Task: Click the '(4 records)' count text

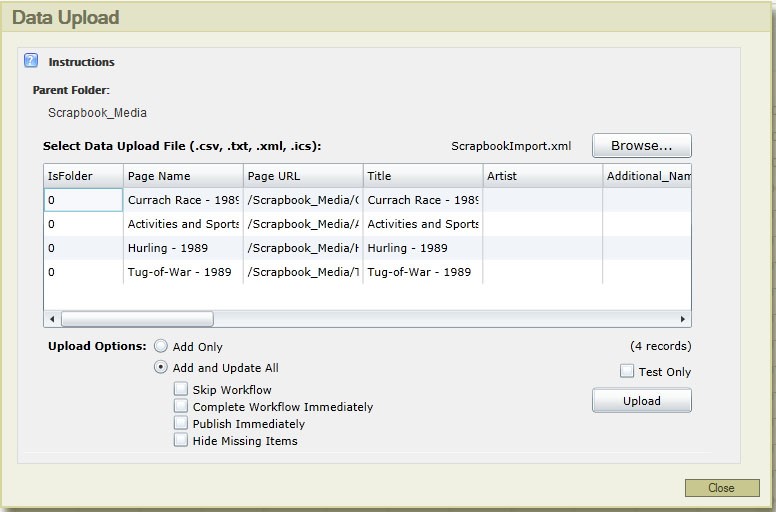Action: click(x=660, y=346)
